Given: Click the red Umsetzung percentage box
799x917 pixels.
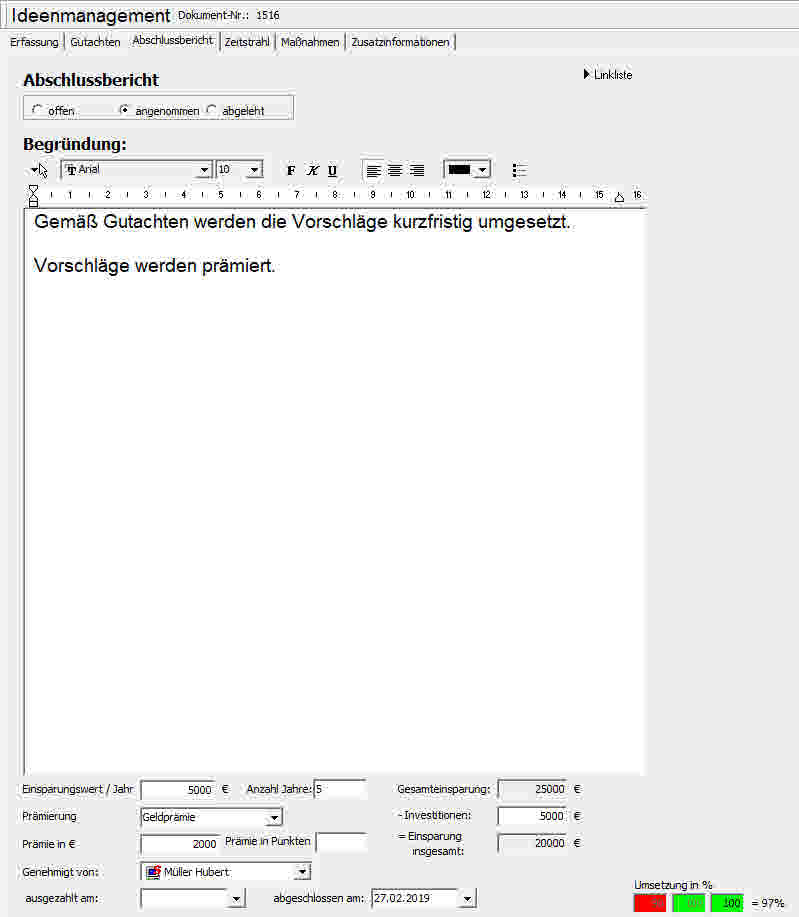Looking at the screenshot, I should coord(649,903).
